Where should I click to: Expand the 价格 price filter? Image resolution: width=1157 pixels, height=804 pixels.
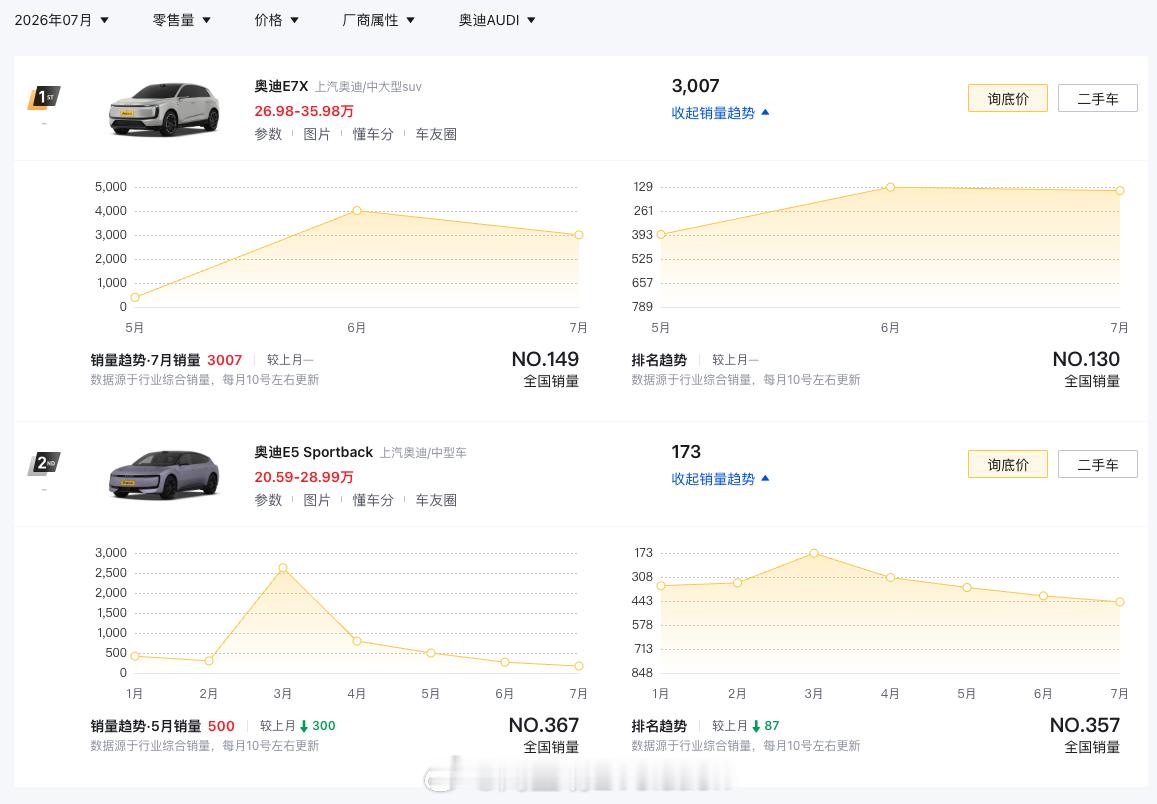(276, 21)
